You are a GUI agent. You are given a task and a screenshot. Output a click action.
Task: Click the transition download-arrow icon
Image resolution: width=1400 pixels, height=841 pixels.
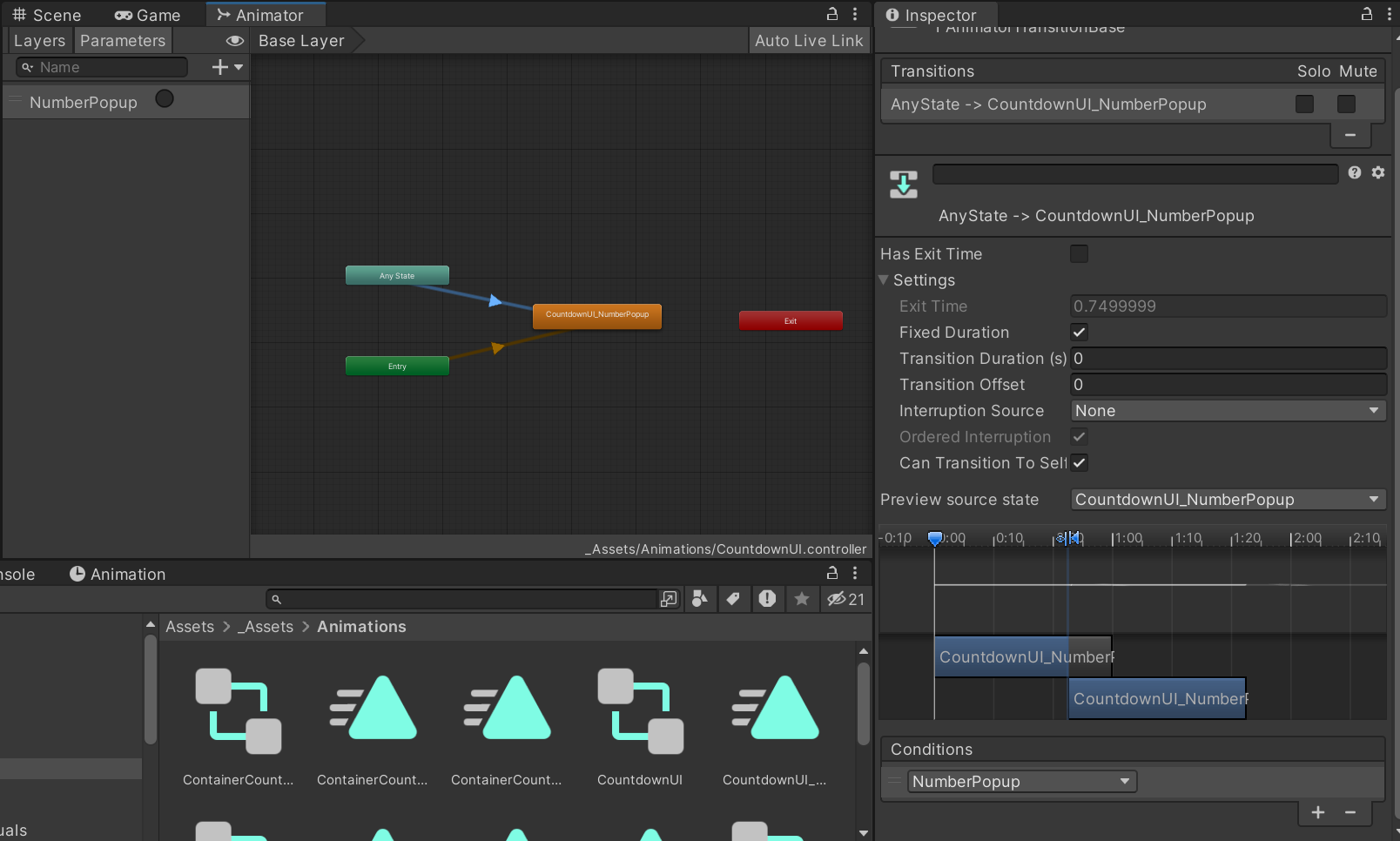(x=904, y=185)
